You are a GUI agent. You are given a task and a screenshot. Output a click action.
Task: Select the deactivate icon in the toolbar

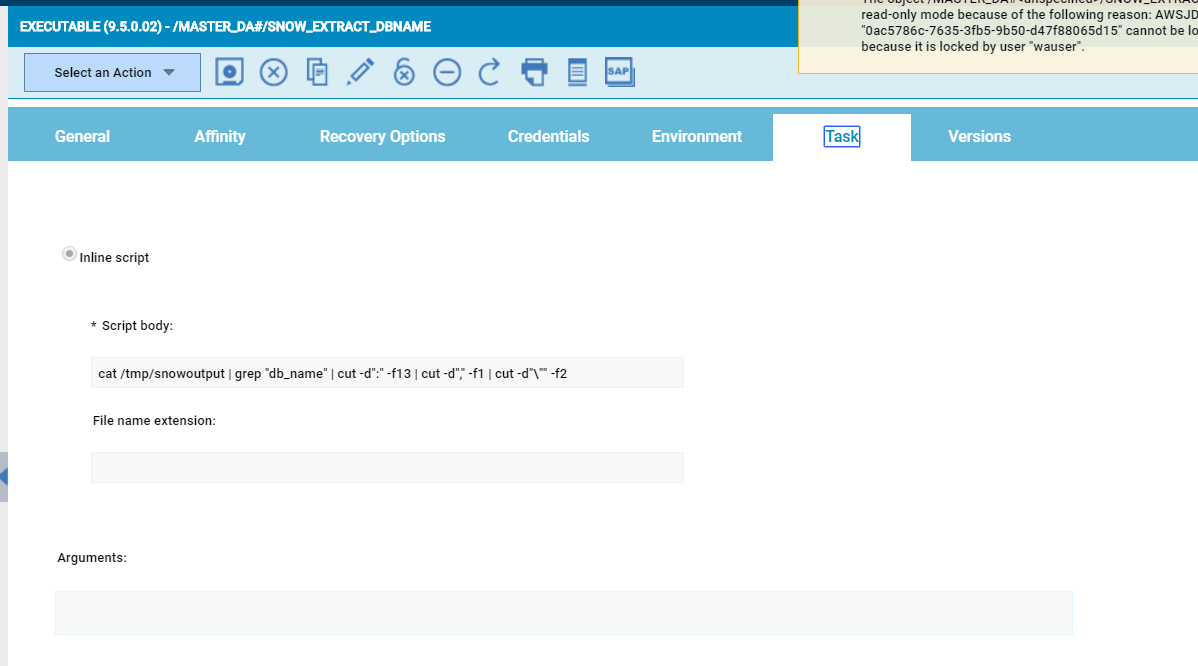[447, 71]
